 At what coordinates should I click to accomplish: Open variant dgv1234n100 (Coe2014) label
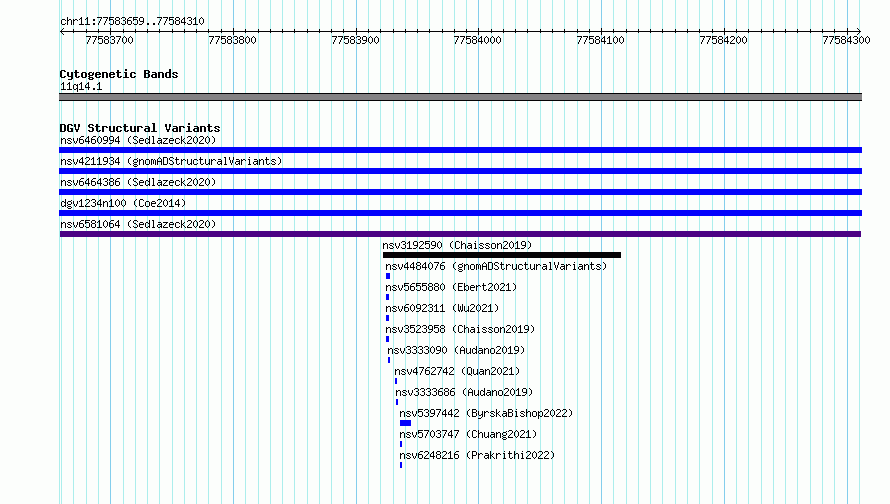[123, 203]
